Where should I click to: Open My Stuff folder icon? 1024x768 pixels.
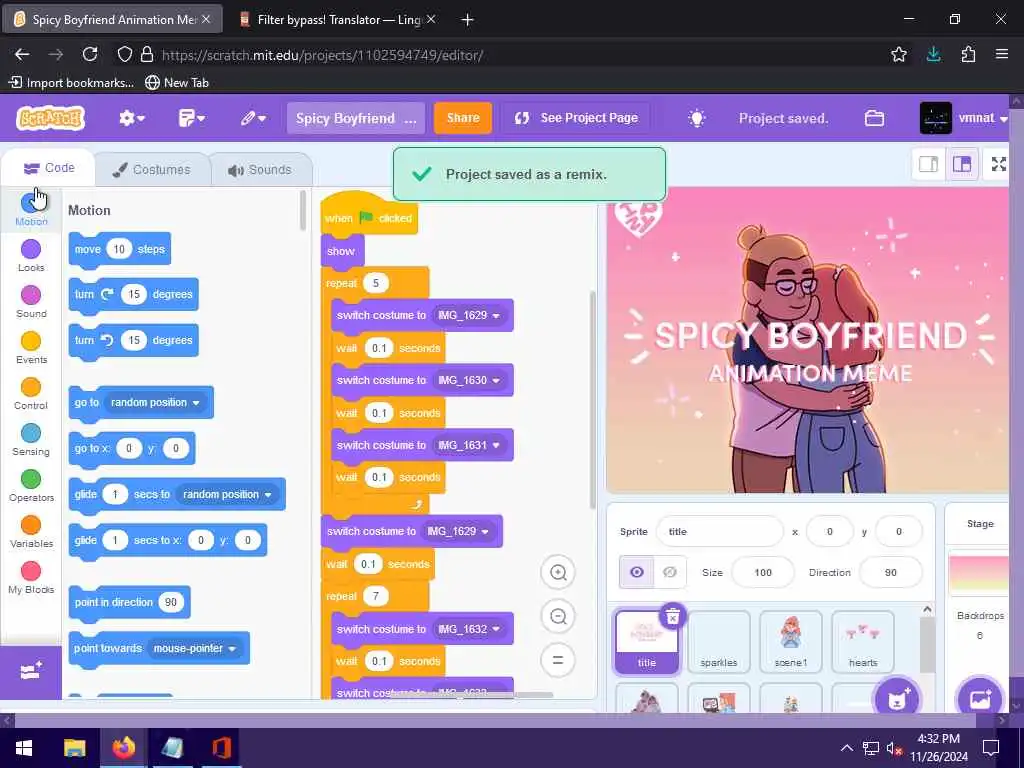tap(874, 118)
